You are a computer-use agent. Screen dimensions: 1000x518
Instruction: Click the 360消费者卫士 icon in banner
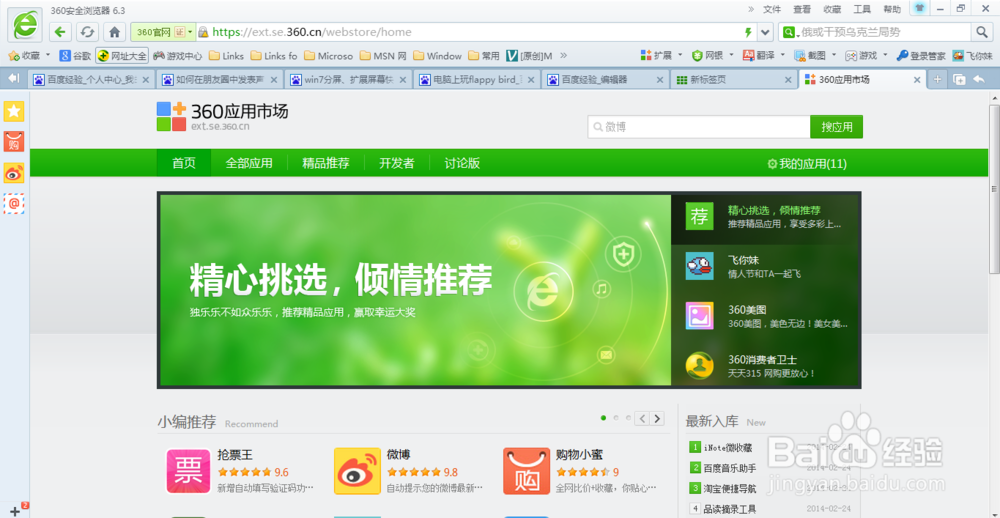pyautogui.click(x=699, y=366)
